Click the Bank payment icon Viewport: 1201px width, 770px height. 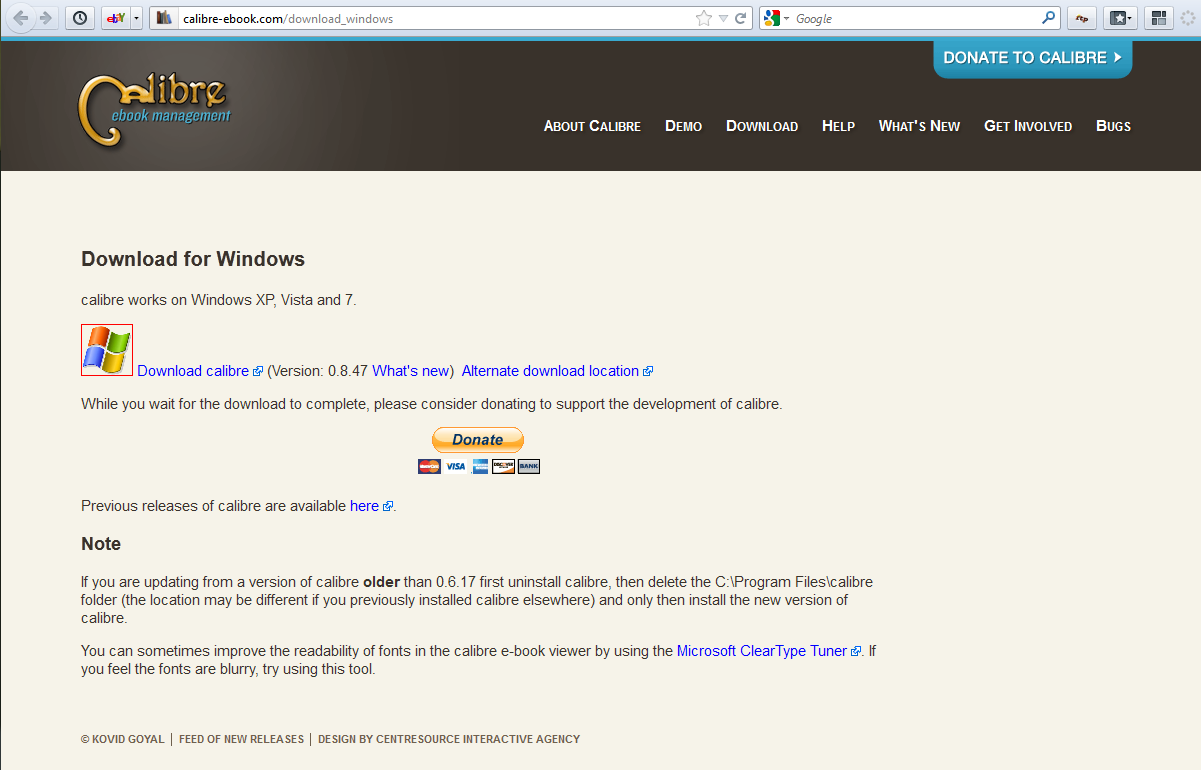(529, 466)
